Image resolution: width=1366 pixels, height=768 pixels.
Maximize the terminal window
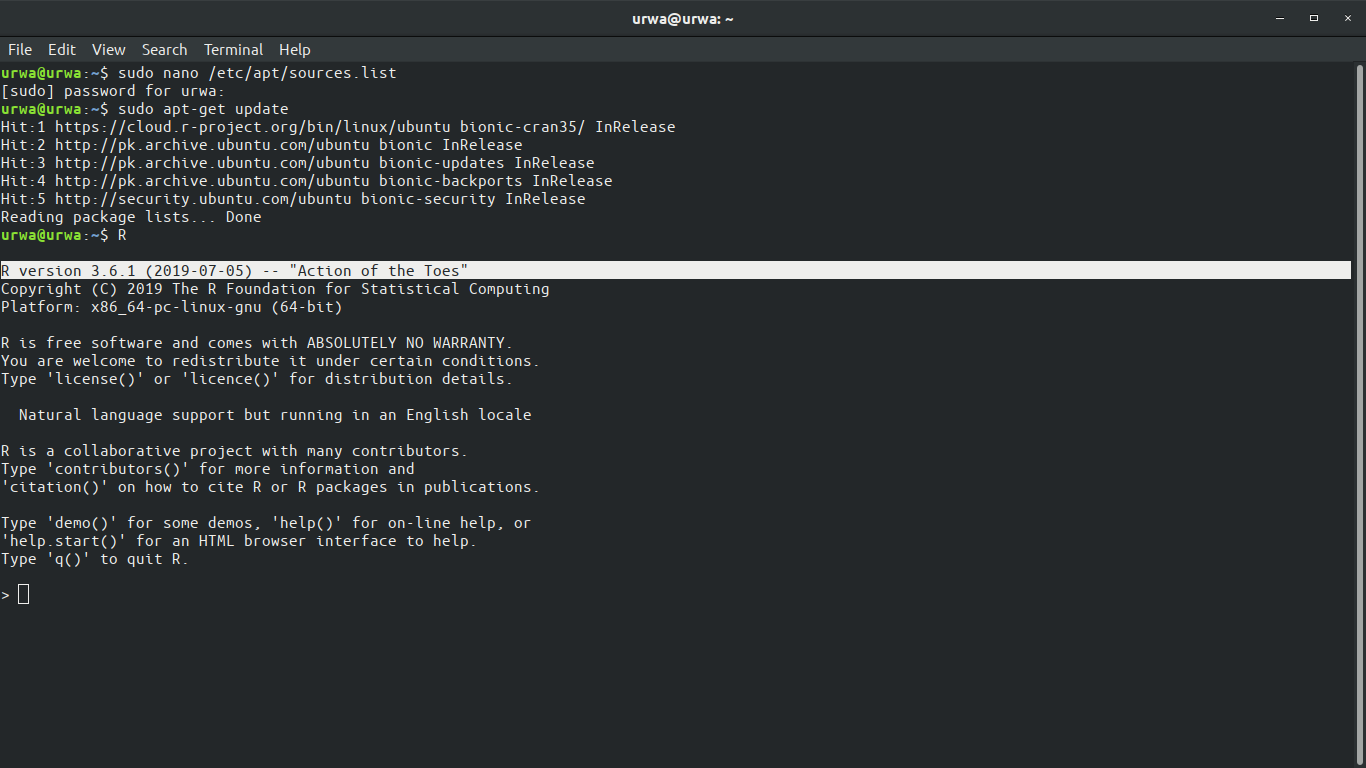(1314, 18)
